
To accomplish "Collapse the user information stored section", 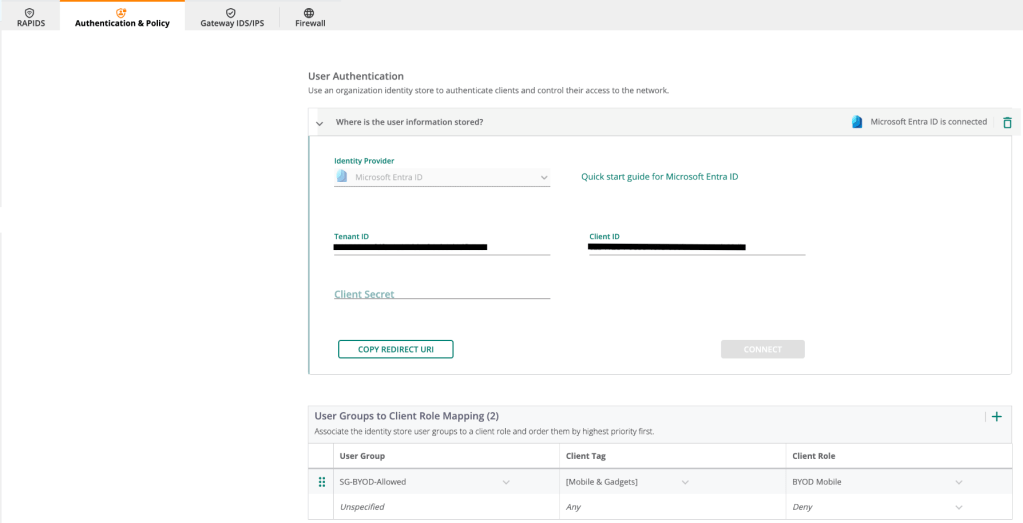I will coord(320,123).
